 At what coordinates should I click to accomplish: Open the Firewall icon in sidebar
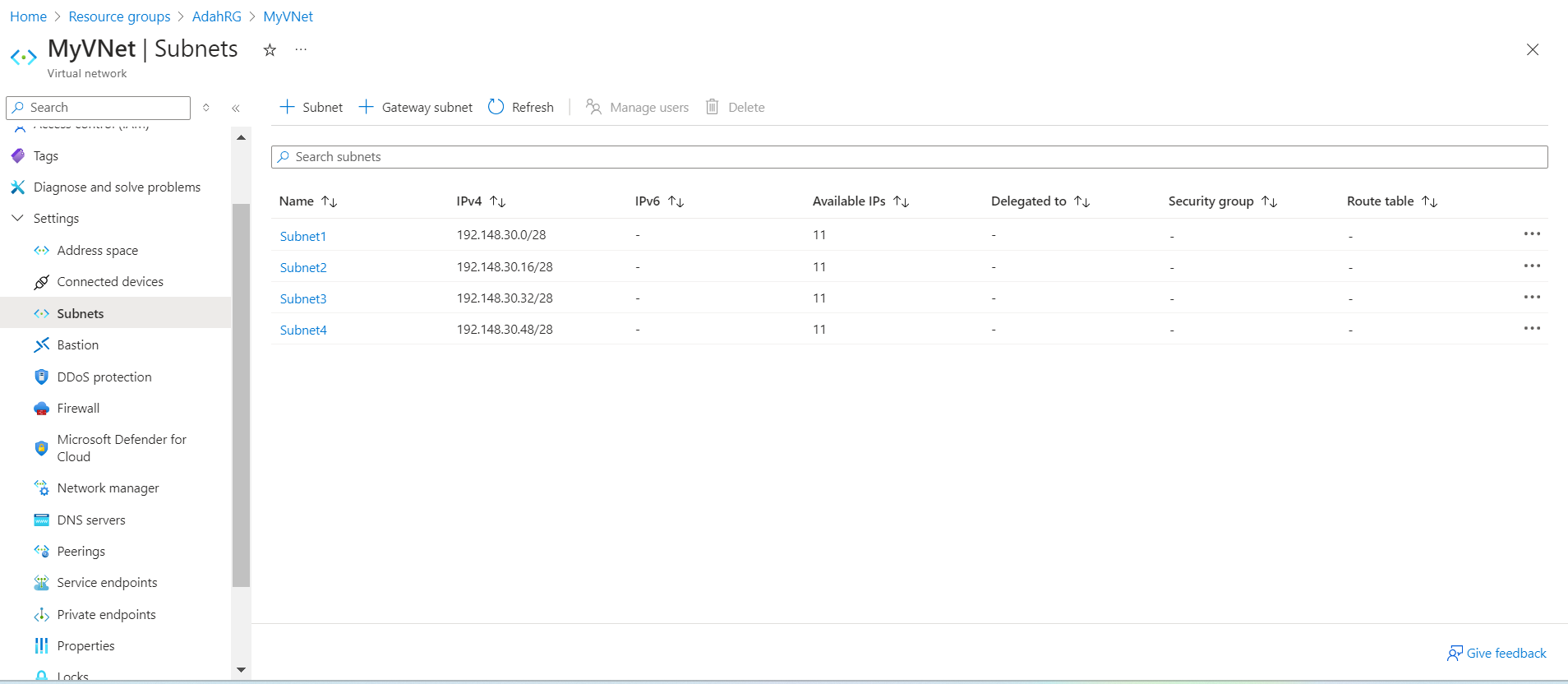42,409
